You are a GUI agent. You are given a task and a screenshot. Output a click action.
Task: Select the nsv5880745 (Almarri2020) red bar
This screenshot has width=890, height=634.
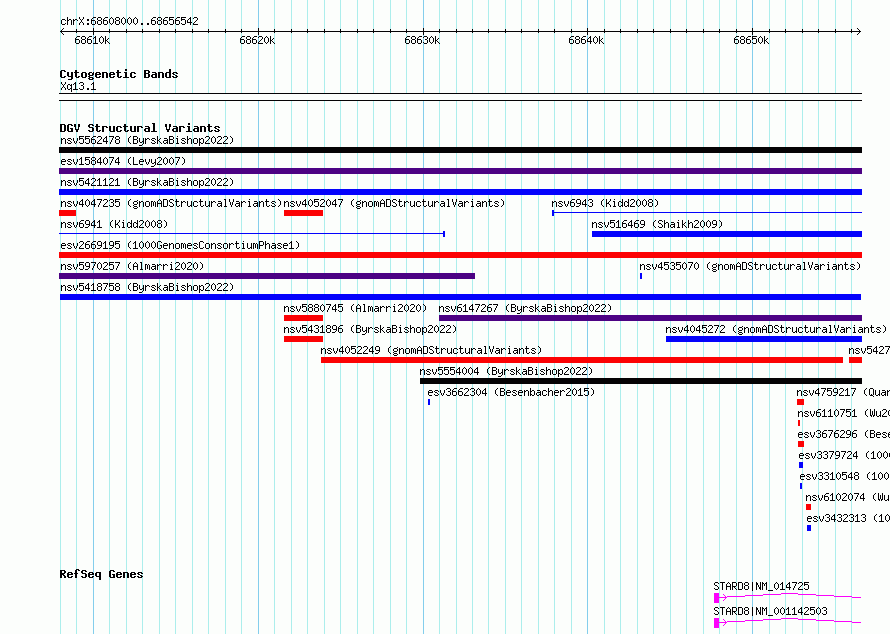point(303,318)
